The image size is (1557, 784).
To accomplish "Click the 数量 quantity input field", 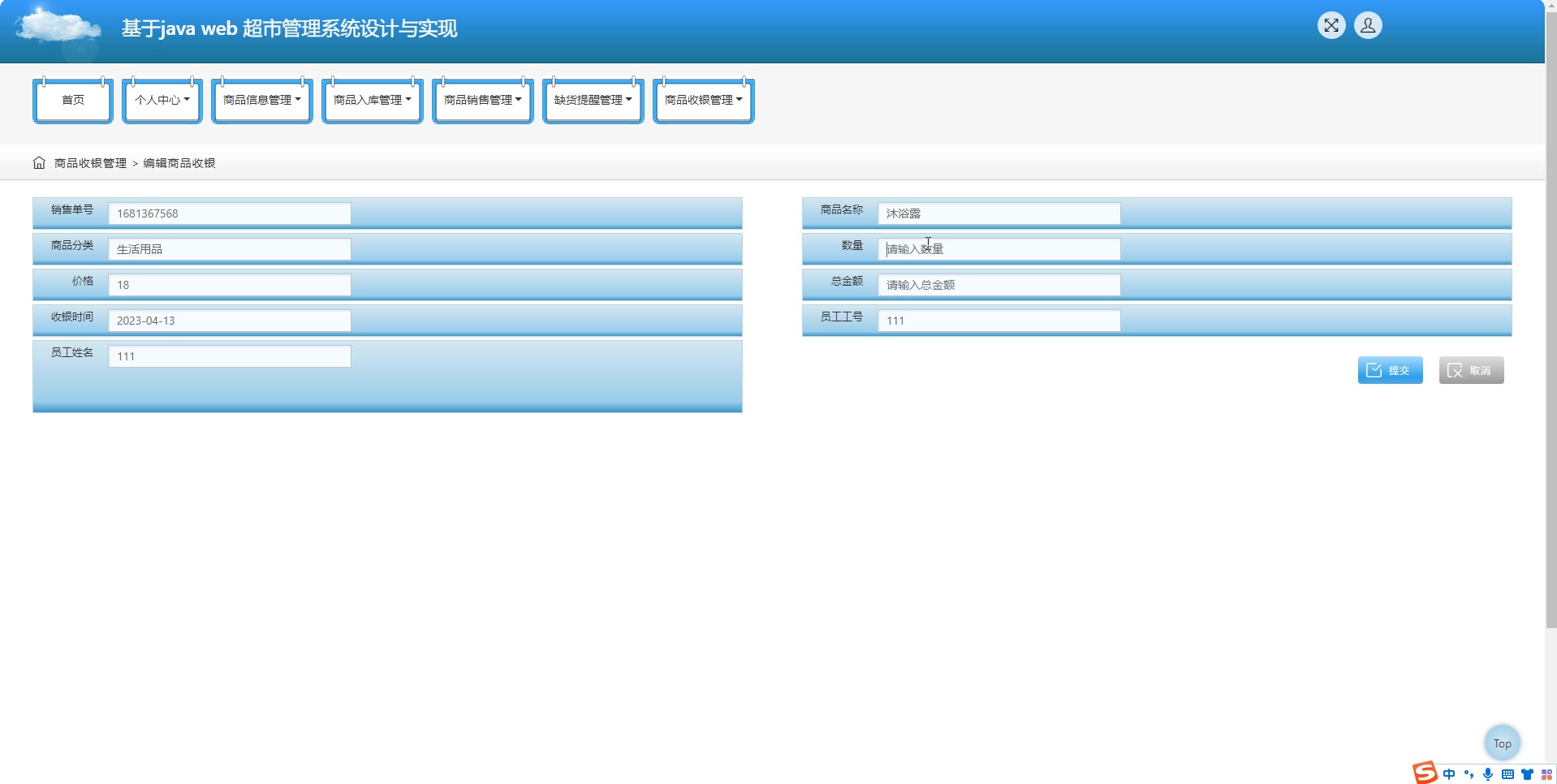I will coord(999,249).
